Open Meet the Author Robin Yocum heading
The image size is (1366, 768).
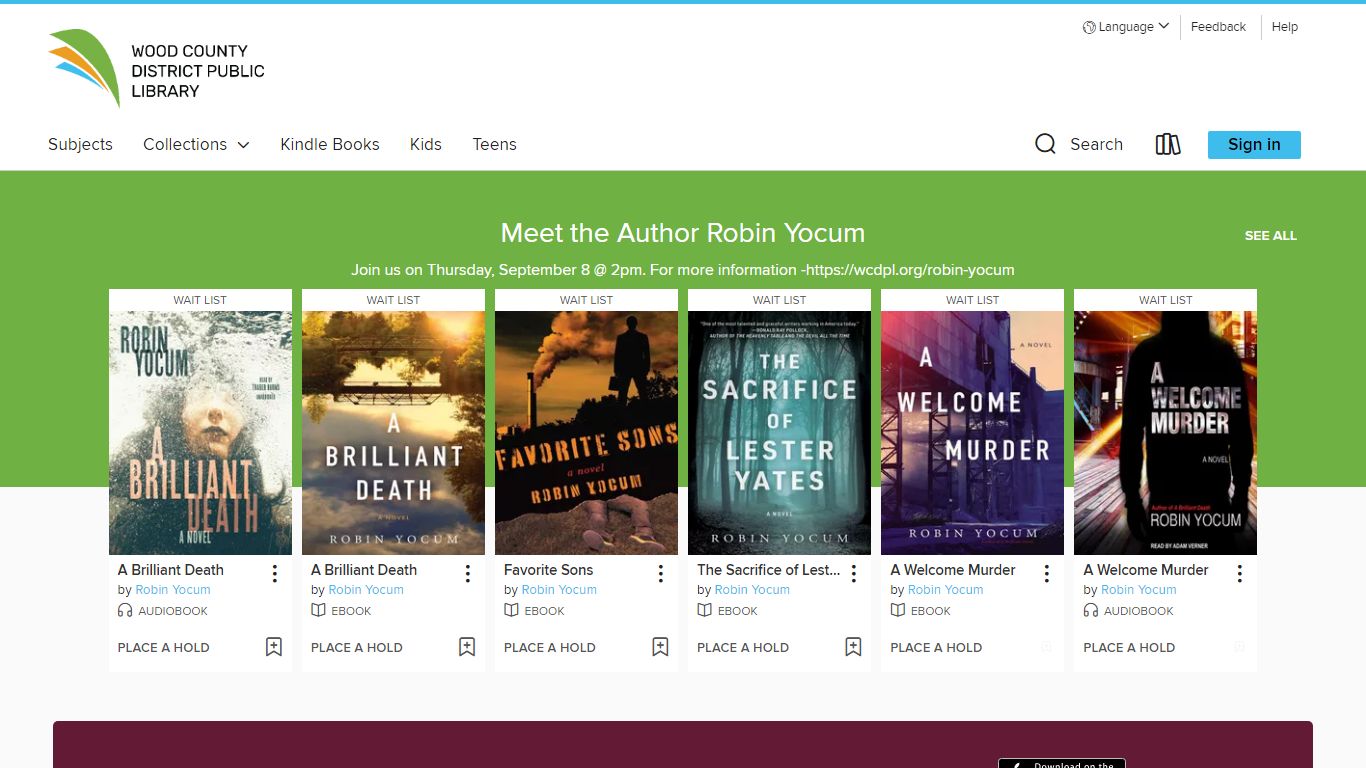click(x=683, y=233)
